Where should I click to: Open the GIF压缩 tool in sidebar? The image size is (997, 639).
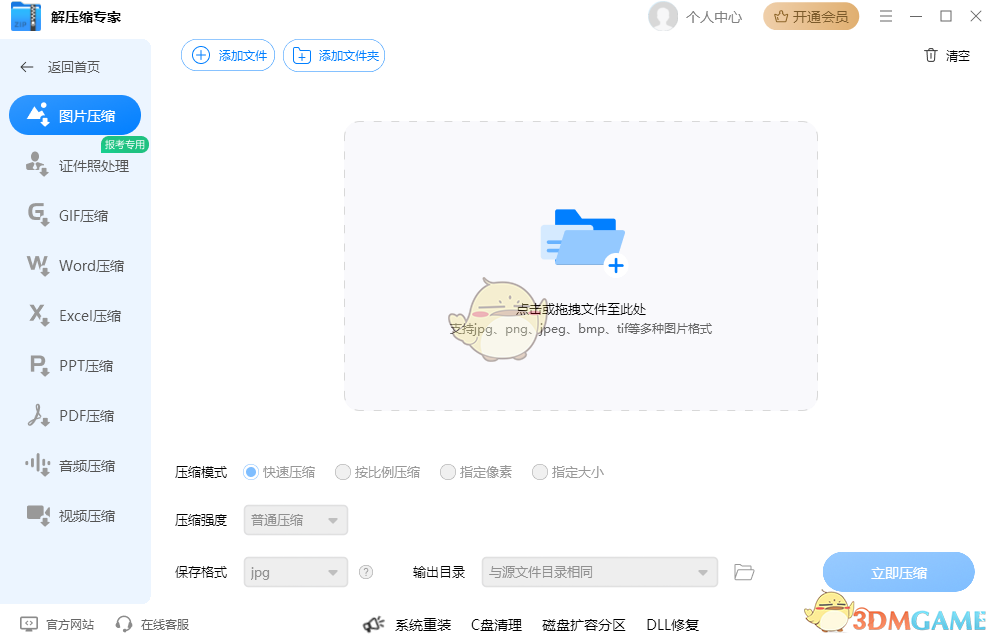(75, 215)
